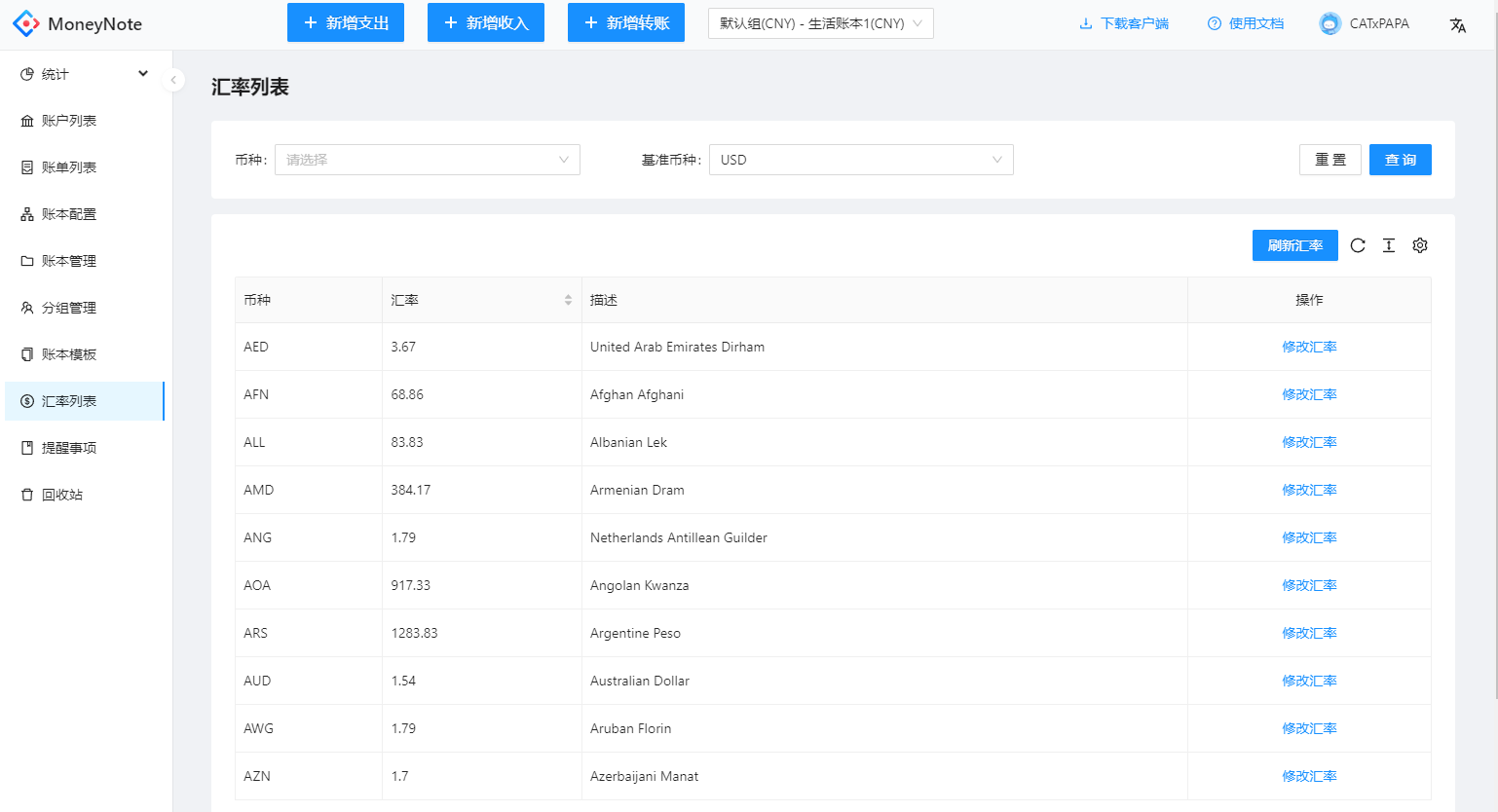This screenshot has height=812, width=1498.
Task: Open 提醒事项 in sidebar
Action: coord(85,448)
